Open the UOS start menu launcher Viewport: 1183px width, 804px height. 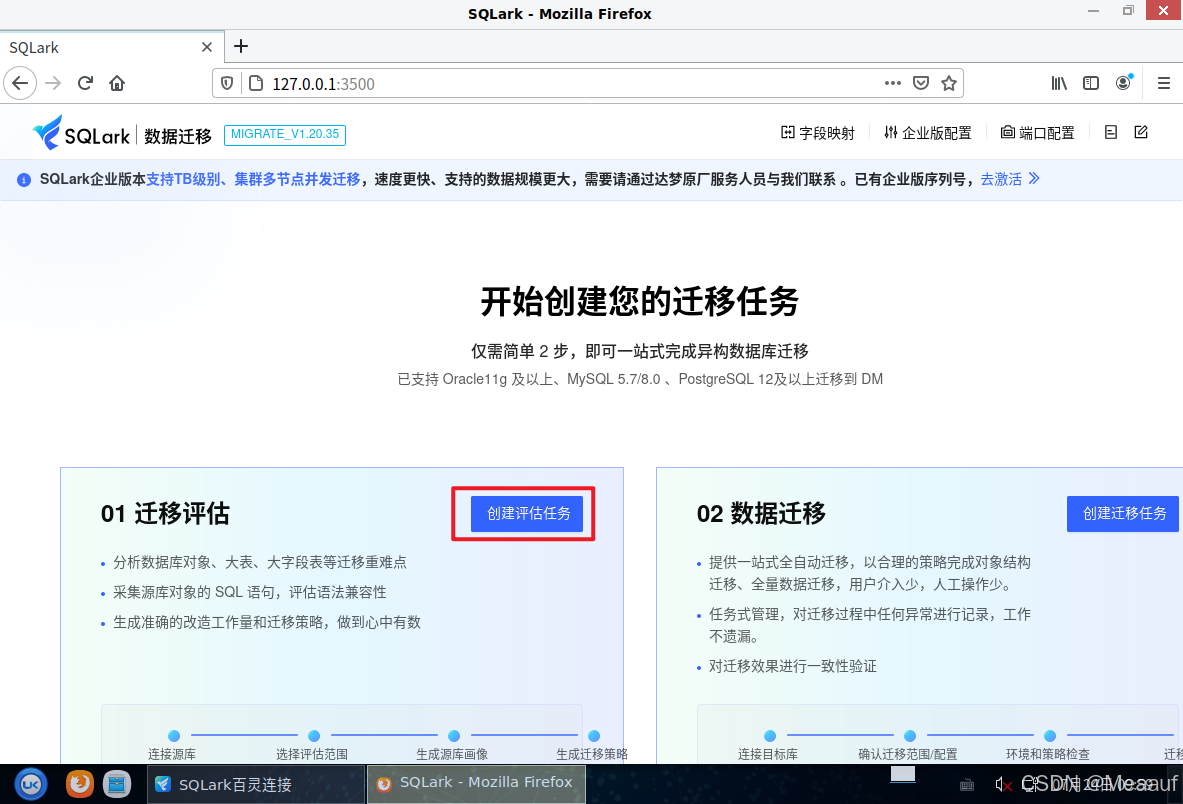[x=31, y=784]
